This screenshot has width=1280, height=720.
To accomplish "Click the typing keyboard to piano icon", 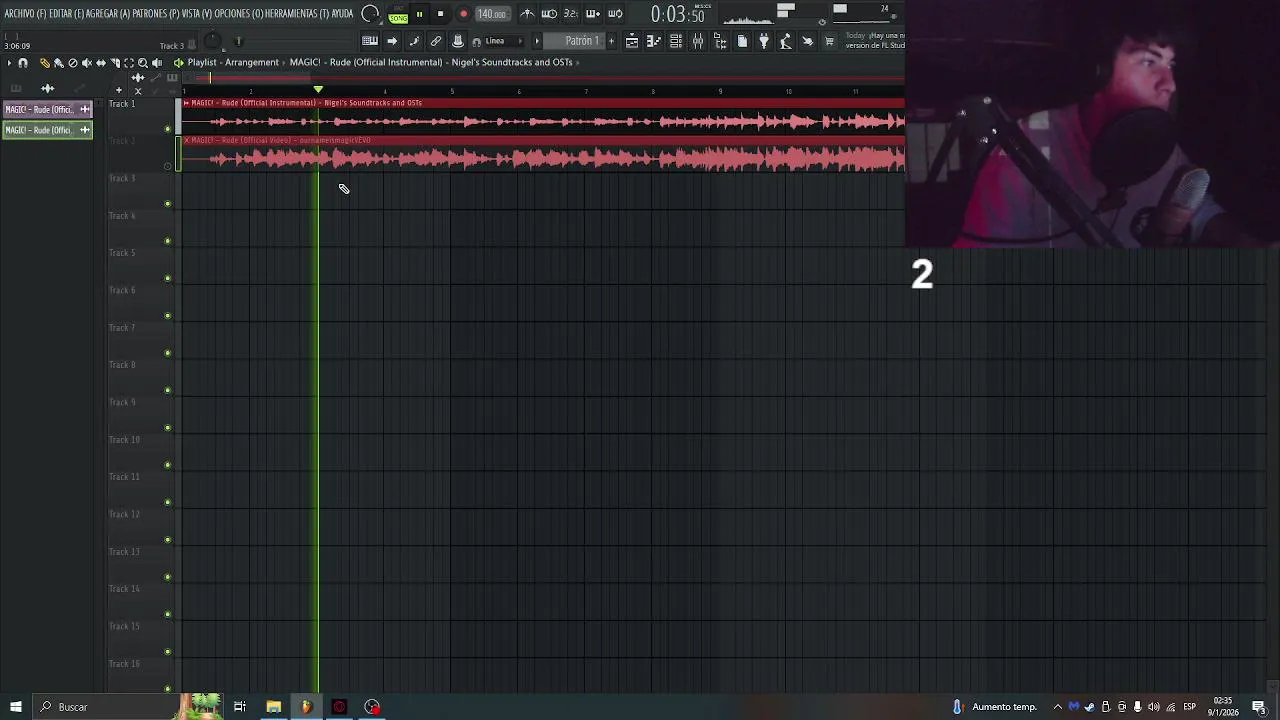I will (x=370, y=41).
